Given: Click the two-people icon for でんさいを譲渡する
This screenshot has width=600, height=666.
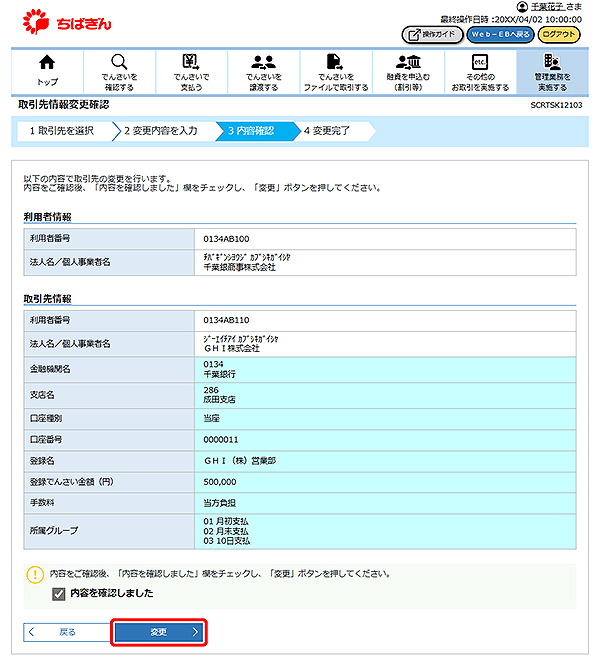Looking at the screenshot, I should tap(263, 62).
